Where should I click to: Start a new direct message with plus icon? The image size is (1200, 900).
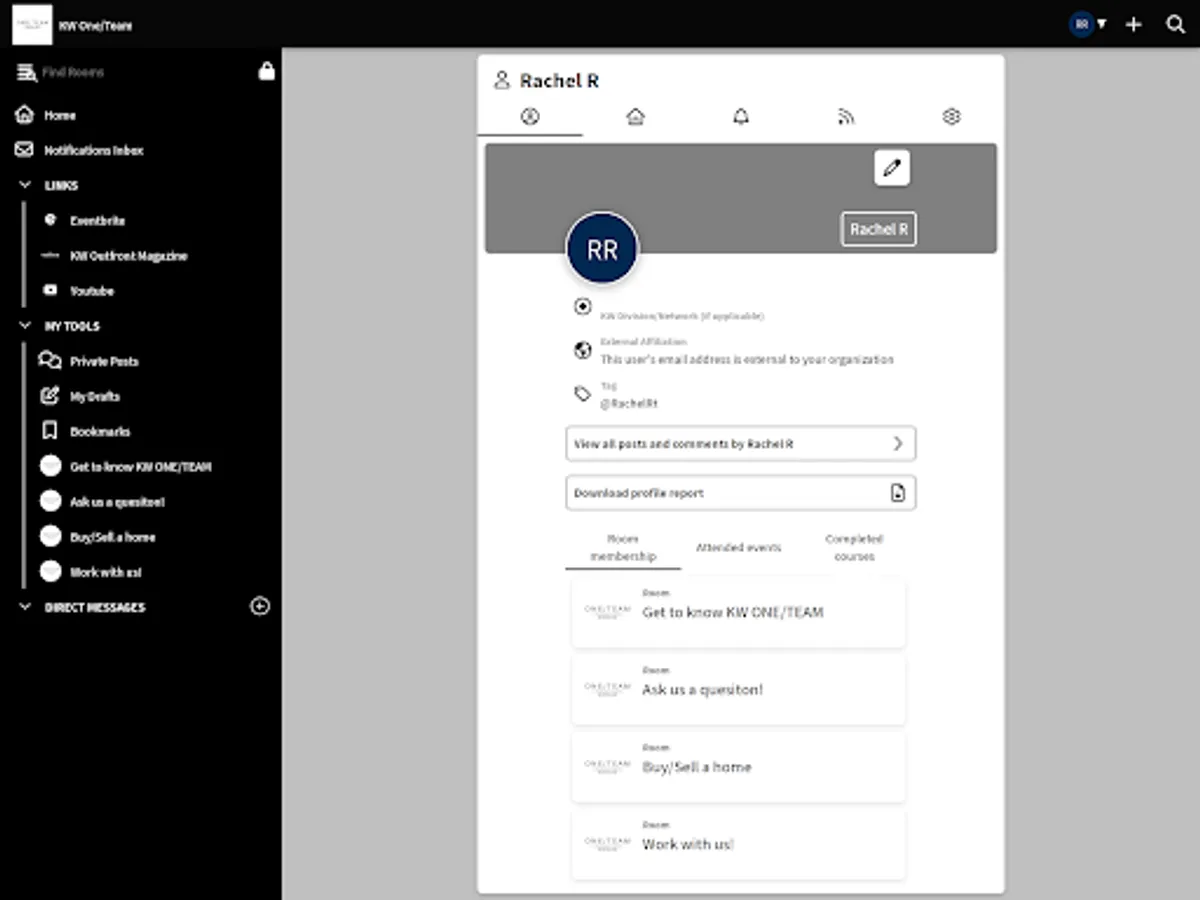pos(260,606)
